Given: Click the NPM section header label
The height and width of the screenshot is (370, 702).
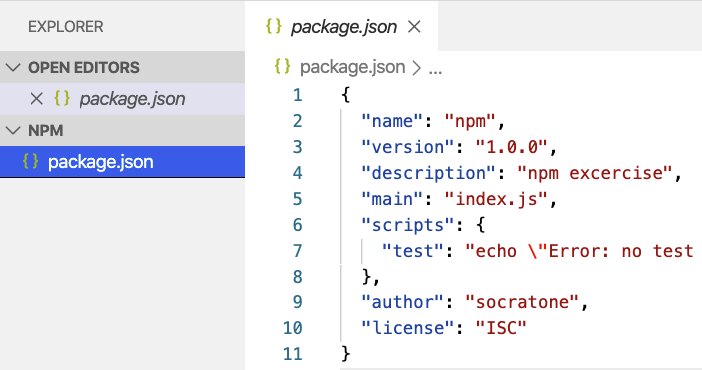Looking at the screenshot, I should point(46,131).
